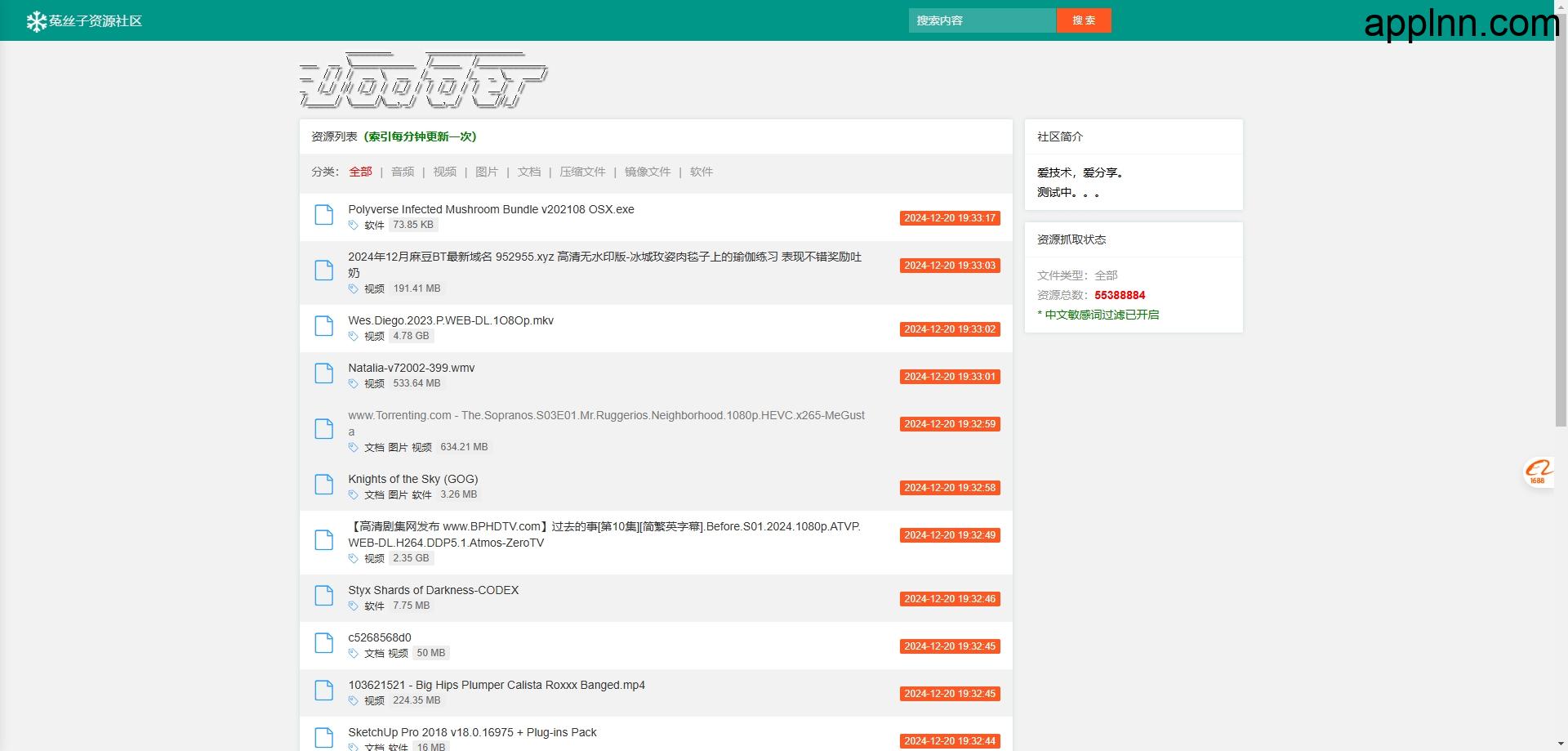This screenshot has height=751, width=1568.
Task: Show only 压缩文件 resources
Action: (x=582, y=172)
